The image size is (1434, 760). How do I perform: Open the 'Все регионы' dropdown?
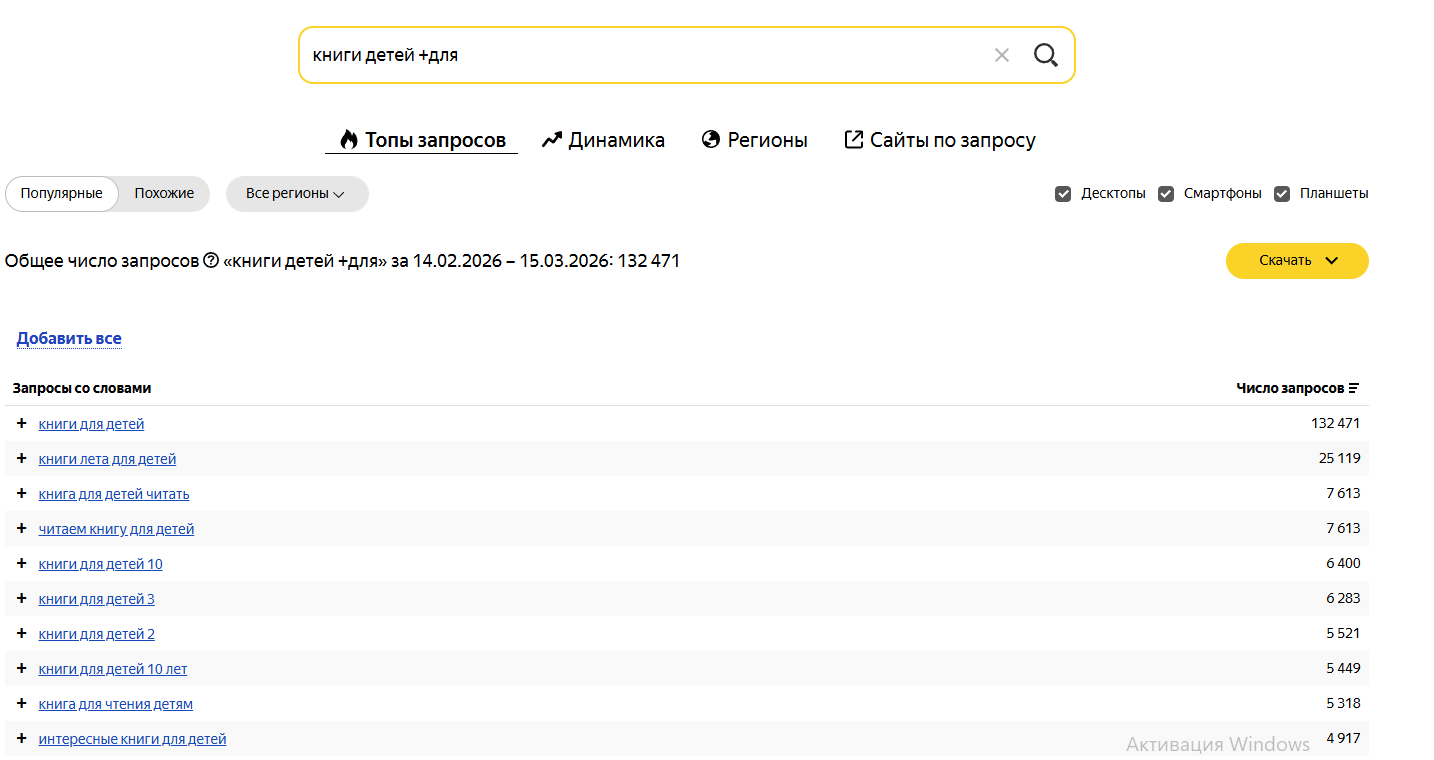click(296, 194)
